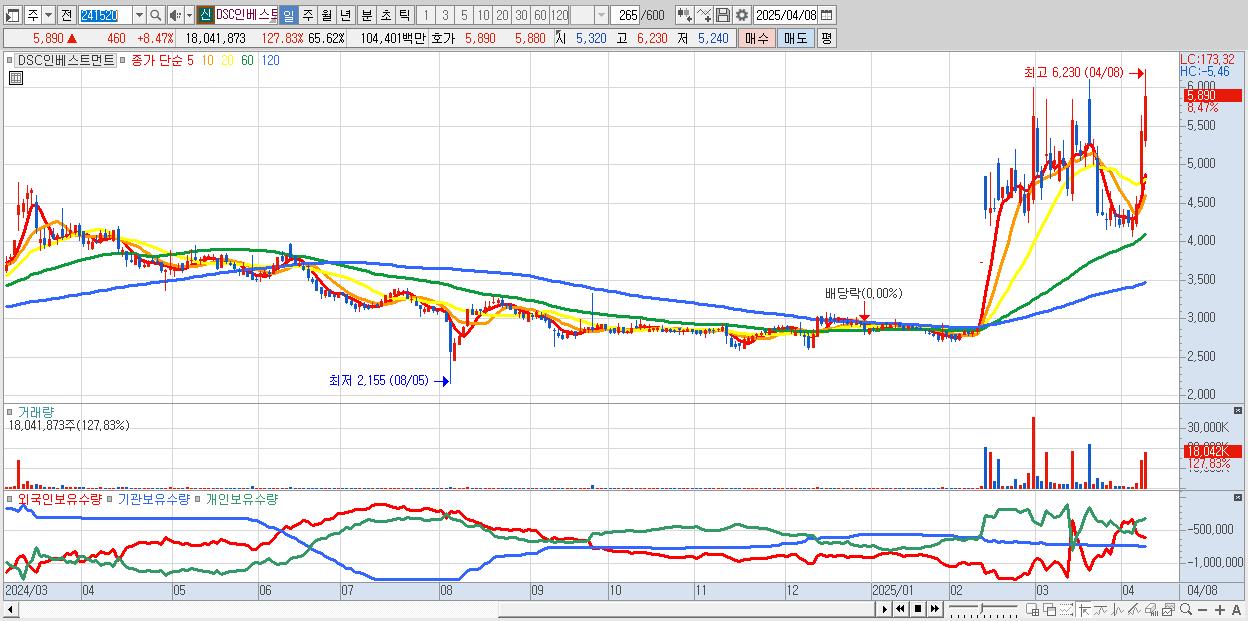Click the DSC인베스트먼트 chart legend label
Image resolution: width=1248 pixels, height=621 pixels.
point(64,60)
